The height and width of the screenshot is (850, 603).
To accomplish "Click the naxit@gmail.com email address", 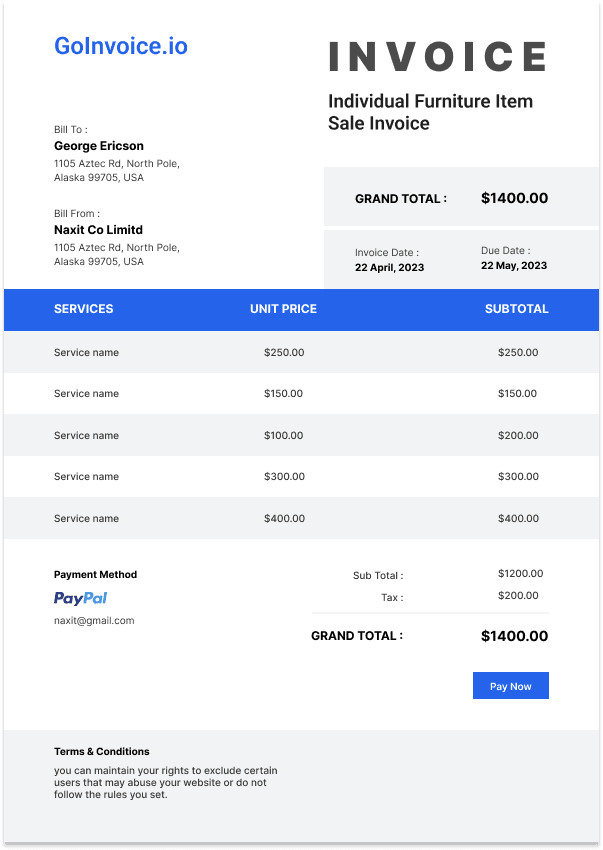I will [94, 621].
